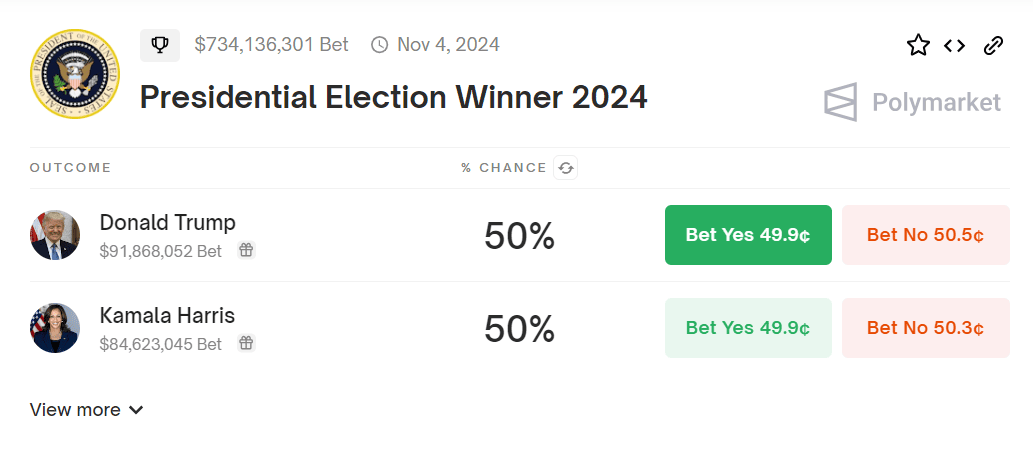This screenshot has height=457, width=1033.
Task: Click Bet Yes 49.9¢ for Trump
Action: 748,235
